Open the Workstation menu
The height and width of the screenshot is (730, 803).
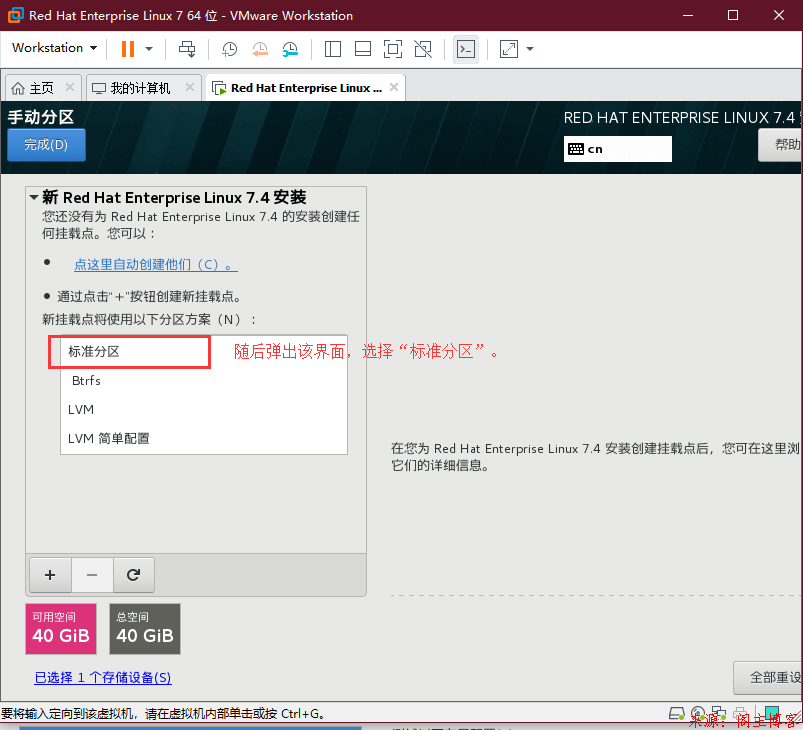point(54,48)
